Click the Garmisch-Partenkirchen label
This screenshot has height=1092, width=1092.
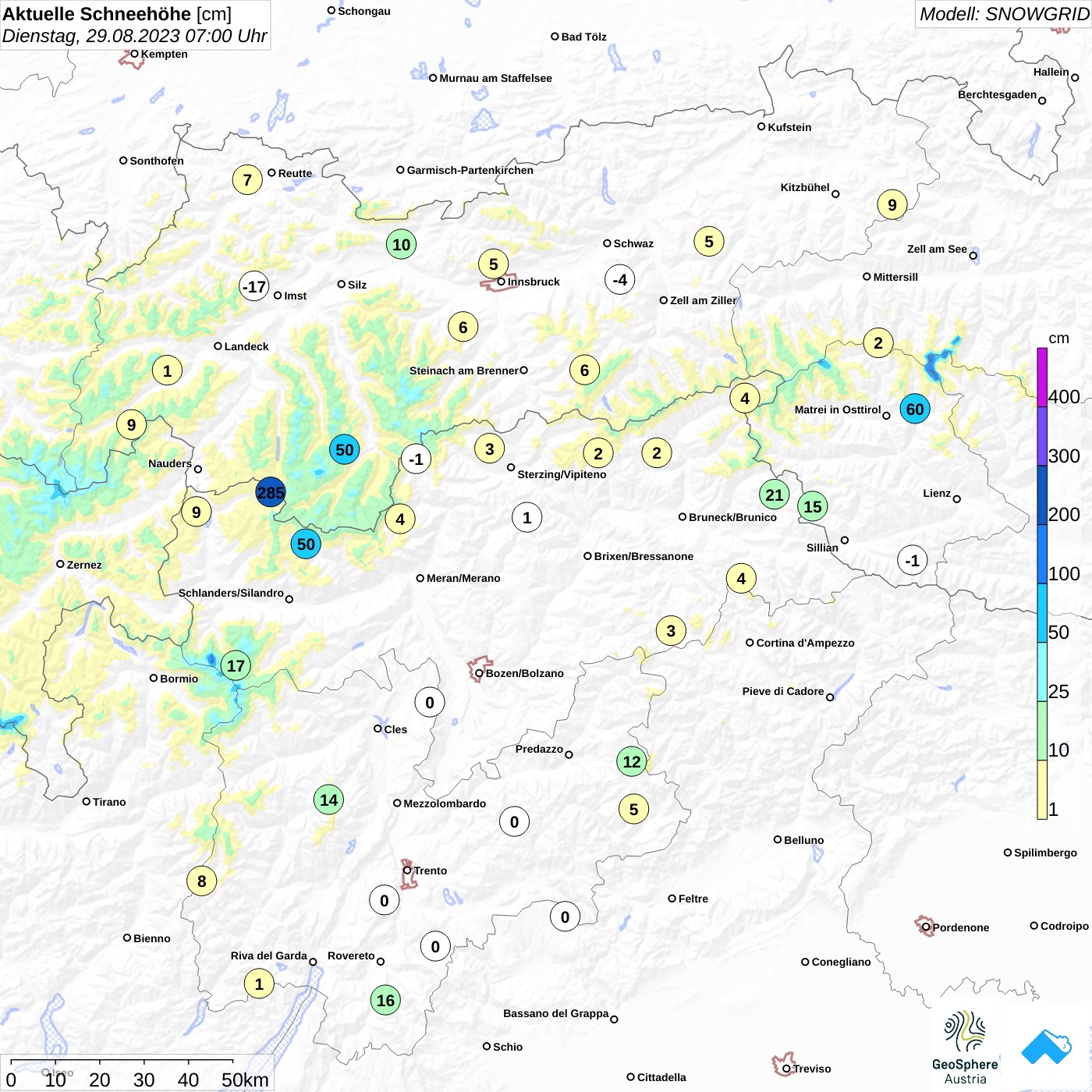point(470,170)
